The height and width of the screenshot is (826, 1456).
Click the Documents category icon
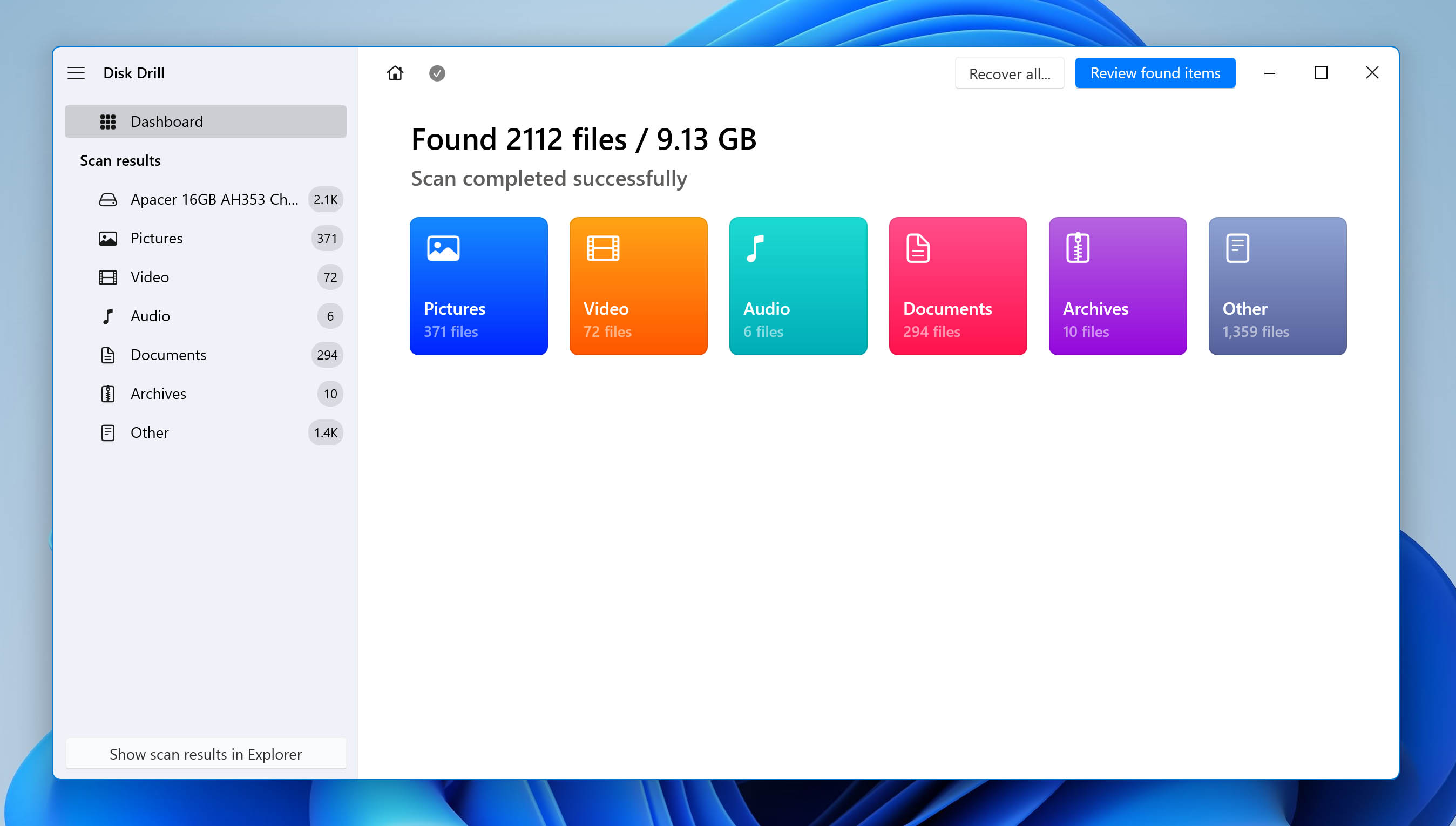coord(917,247)
